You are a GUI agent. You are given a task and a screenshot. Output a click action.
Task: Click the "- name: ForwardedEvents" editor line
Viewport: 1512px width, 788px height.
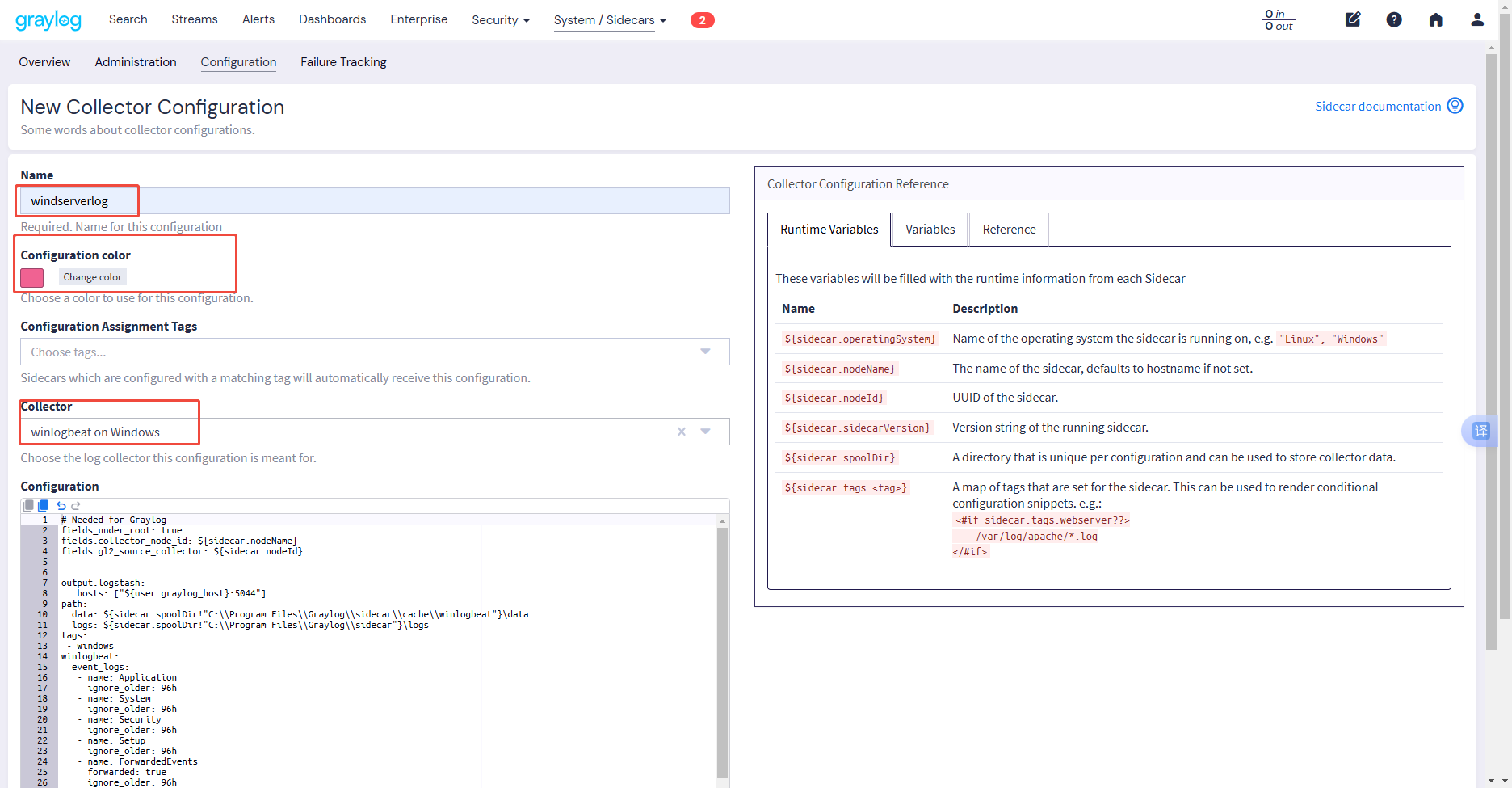click(x=137, y=761)
